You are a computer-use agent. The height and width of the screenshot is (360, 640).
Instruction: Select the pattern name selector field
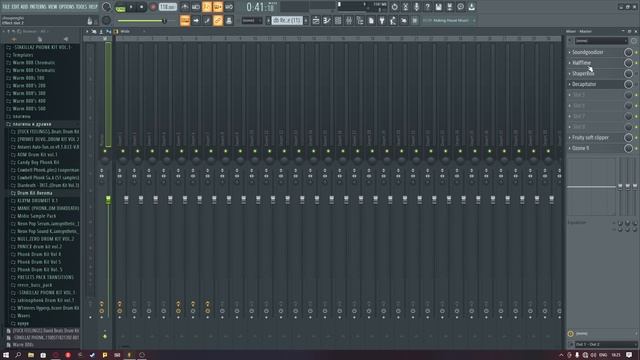click(x=287, y=20)
